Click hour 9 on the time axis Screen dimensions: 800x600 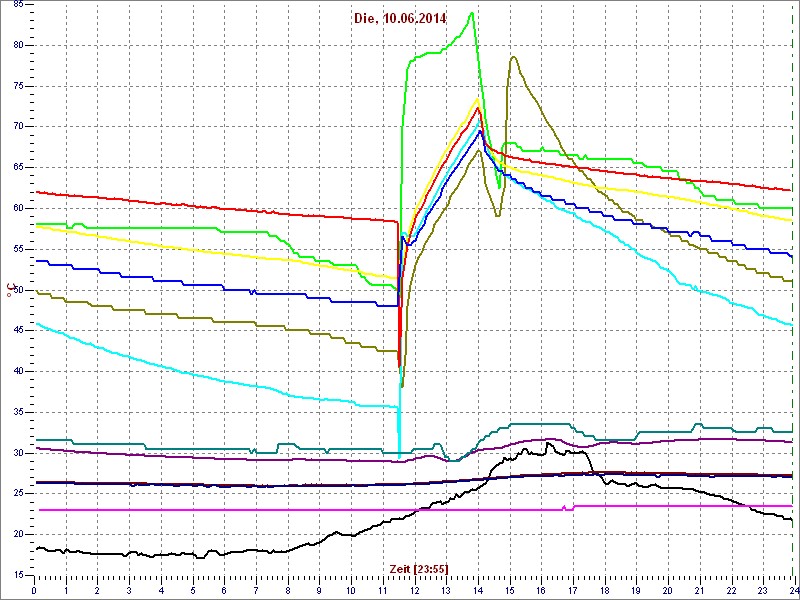[319, 590]
